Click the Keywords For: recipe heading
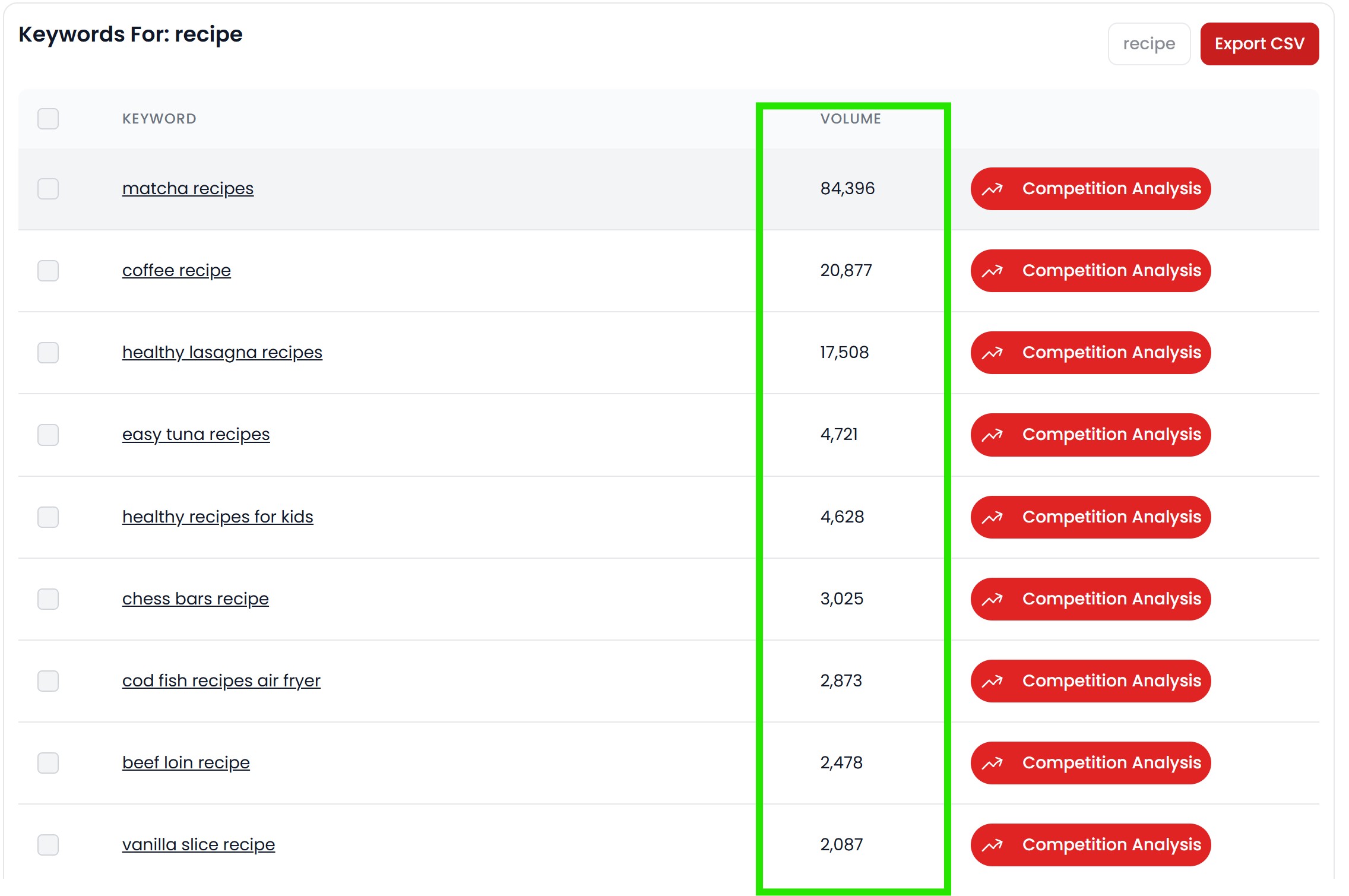The image size is (1349, 896). (131, 35)
